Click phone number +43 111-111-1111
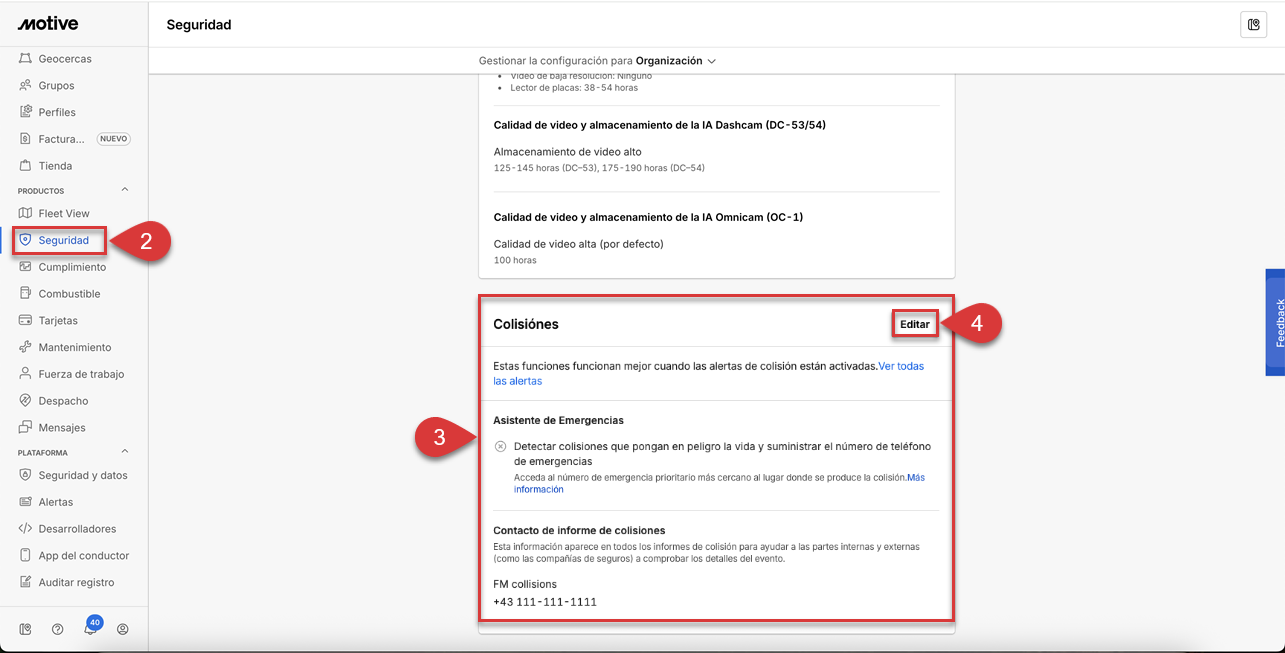1285x653 pixels. click(545, 602)
